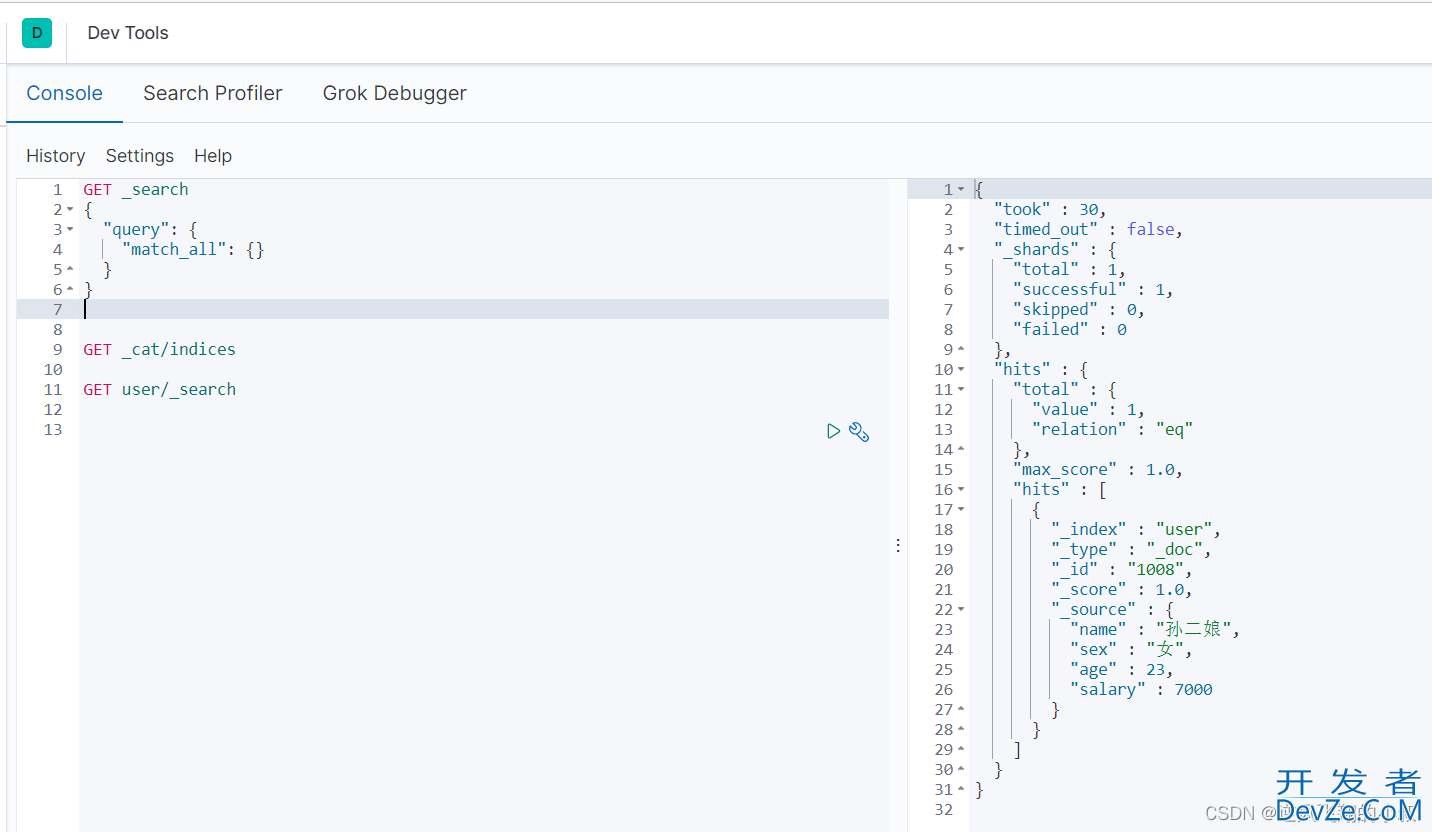This screenshot has width=1432, height=832.
Task: Open the History menu
Action: pyautogui.click(x=55, y=156)
